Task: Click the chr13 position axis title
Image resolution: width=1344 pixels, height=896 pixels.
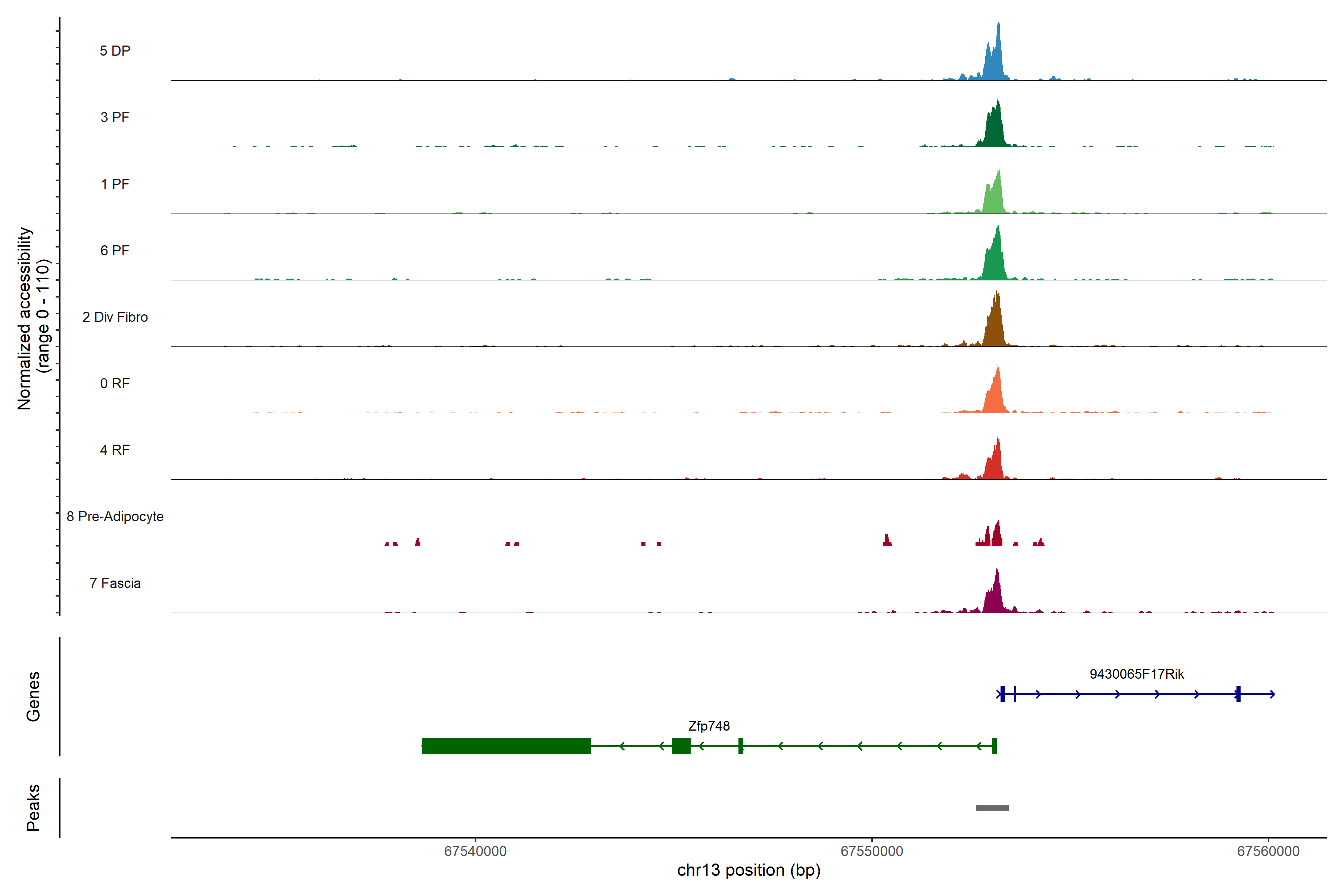Action: point(749,870)
